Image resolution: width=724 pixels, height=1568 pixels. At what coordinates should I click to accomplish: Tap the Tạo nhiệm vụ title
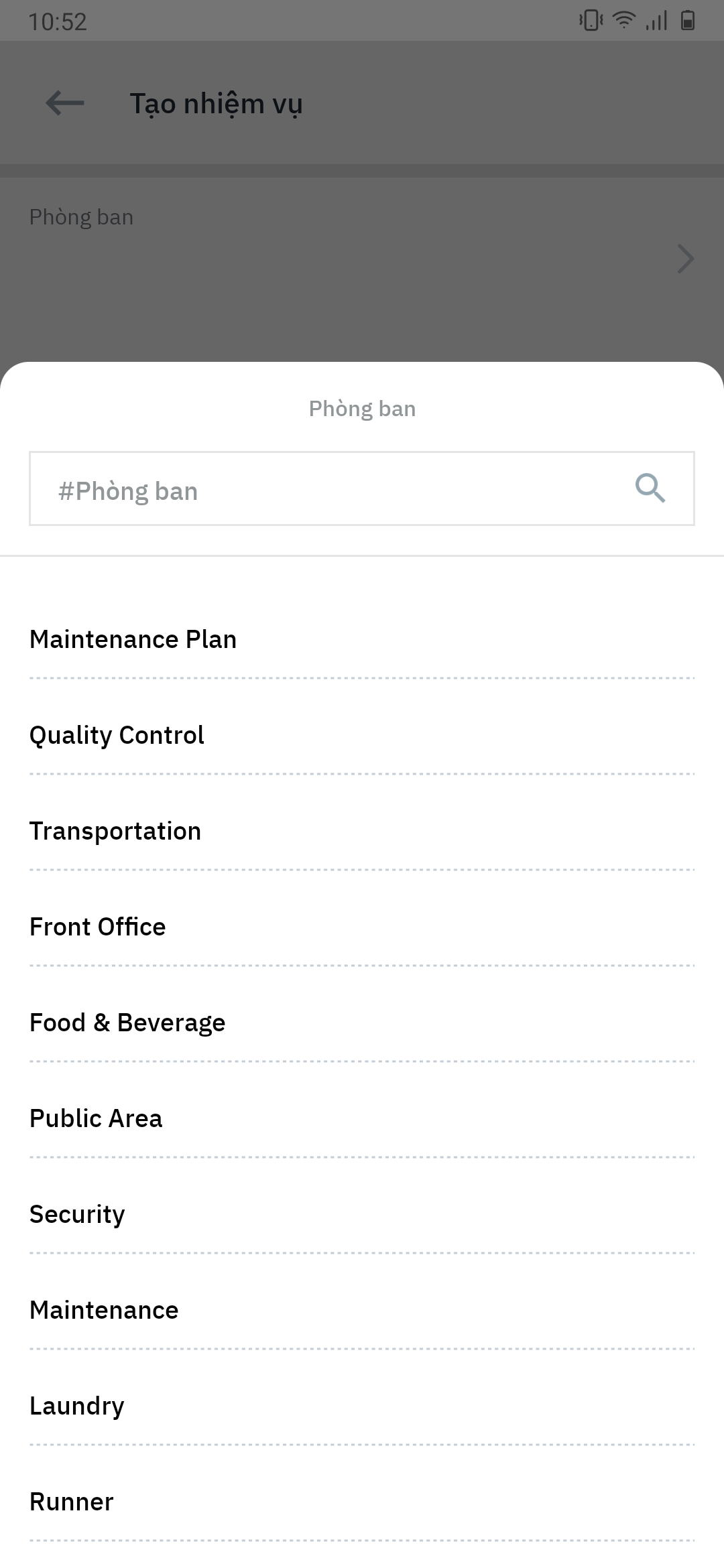point(216,104)
